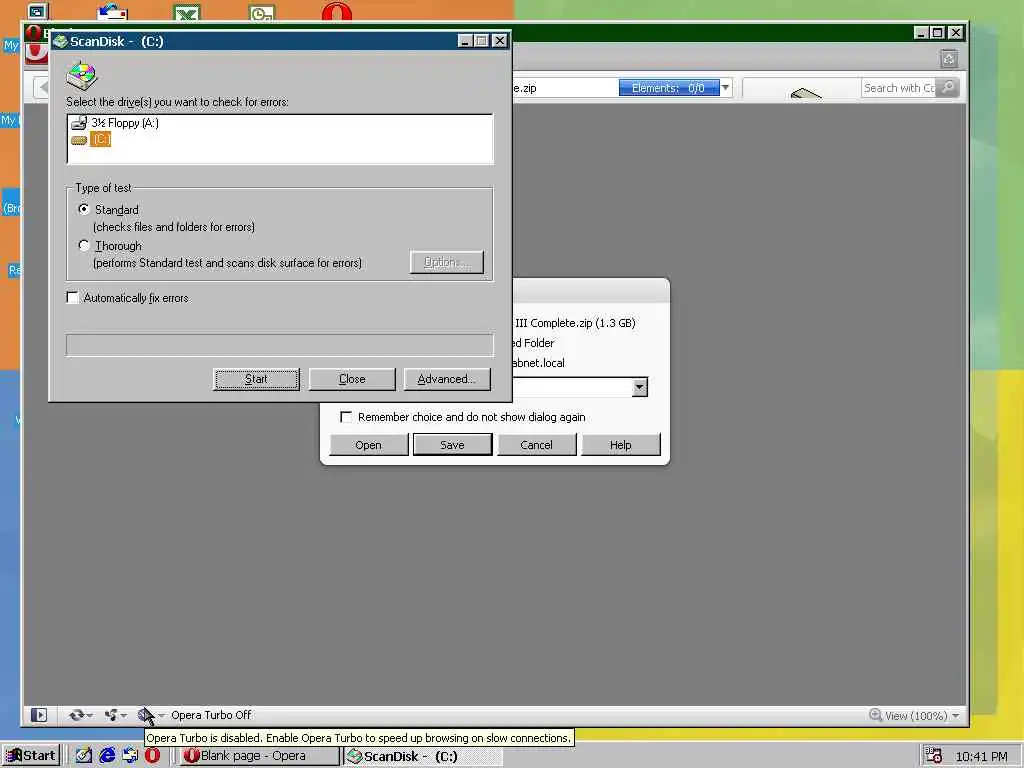Screen dimensions: 1024x768
Task: Click the monitor desktop shortcut icon
Action: (x=38, y=11)
